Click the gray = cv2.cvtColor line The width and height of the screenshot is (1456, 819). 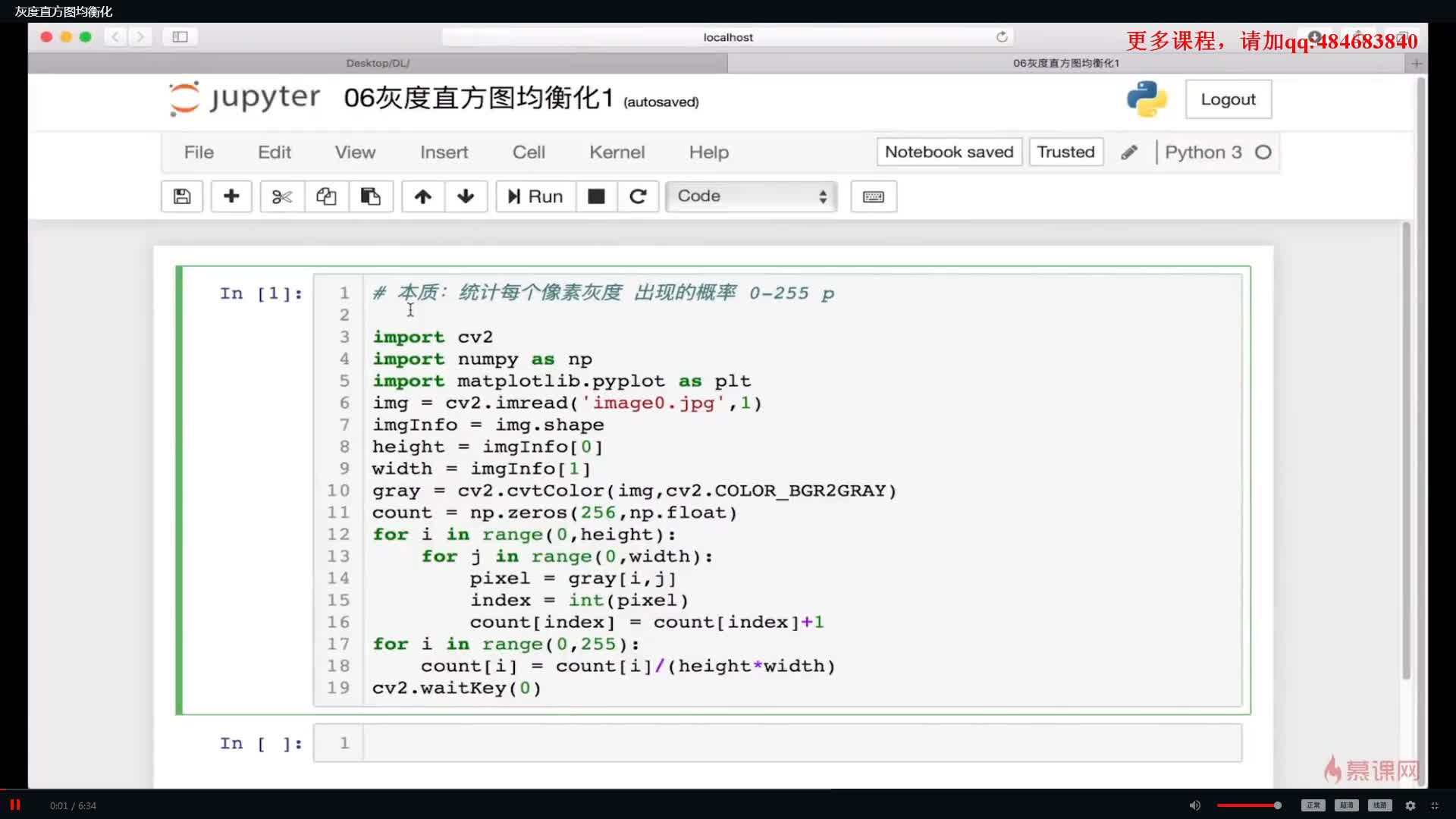pos(634,491)
